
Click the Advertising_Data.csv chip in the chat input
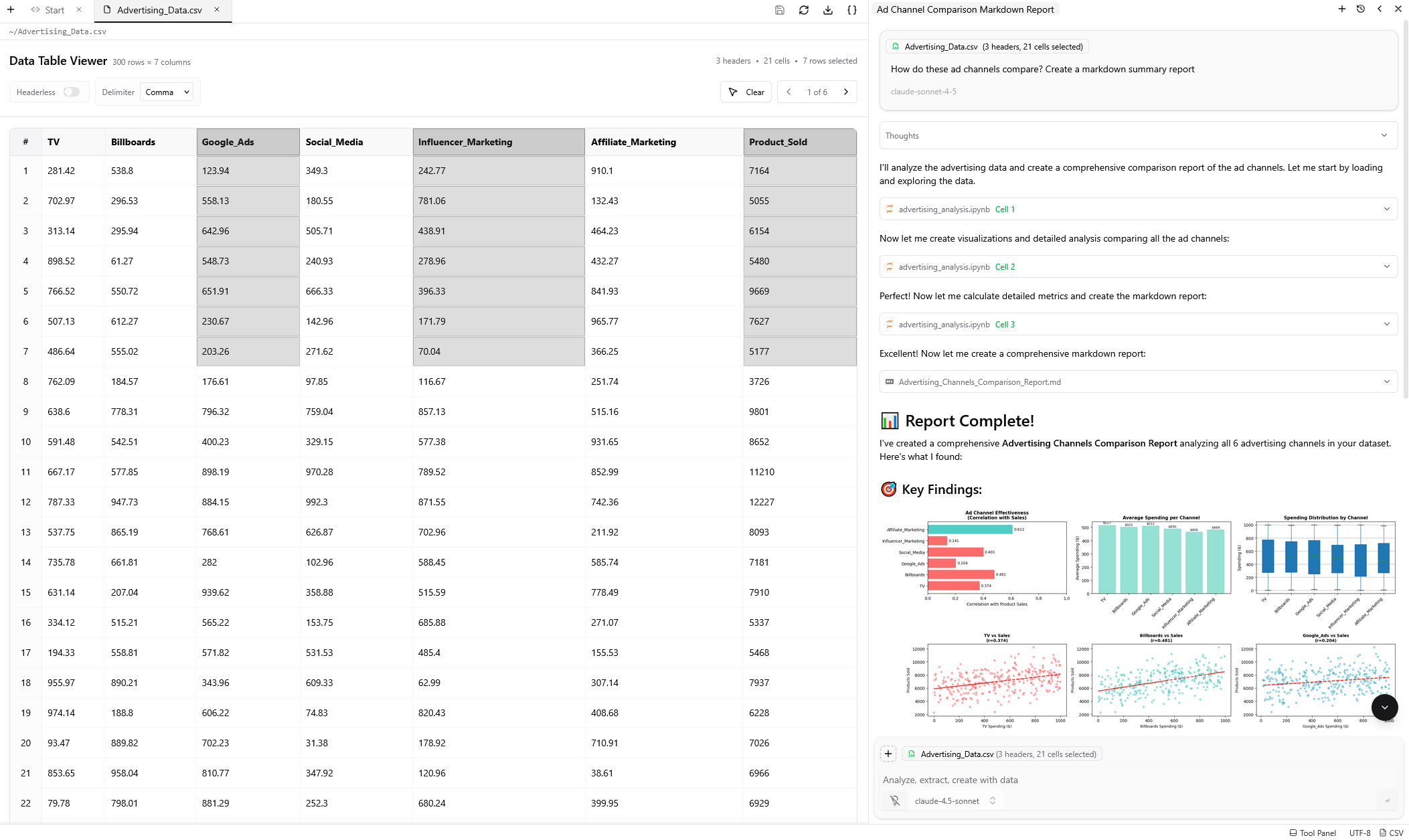click(1002, 754)
